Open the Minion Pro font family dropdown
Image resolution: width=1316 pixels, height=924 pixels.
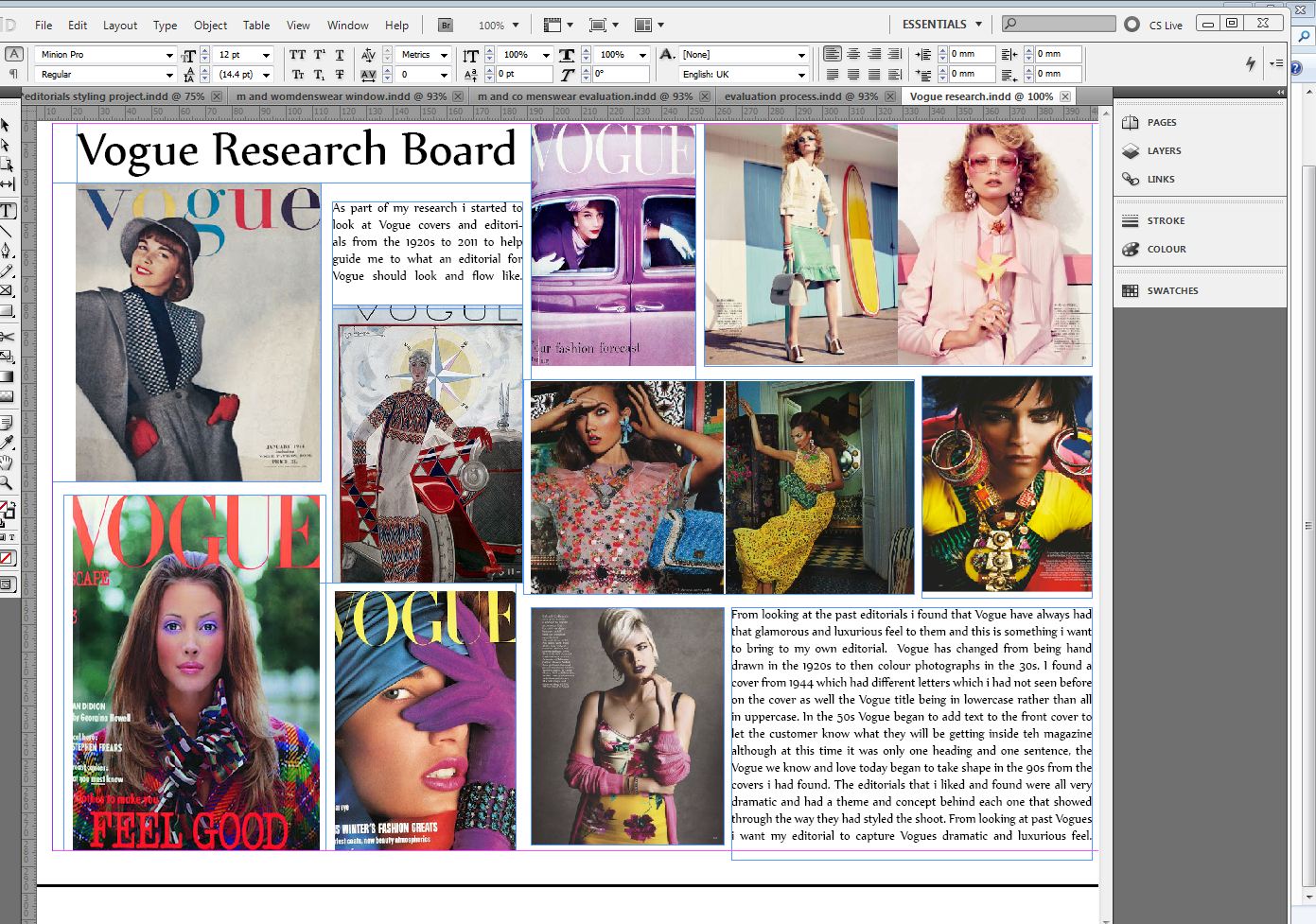click(x=169, y=55)
